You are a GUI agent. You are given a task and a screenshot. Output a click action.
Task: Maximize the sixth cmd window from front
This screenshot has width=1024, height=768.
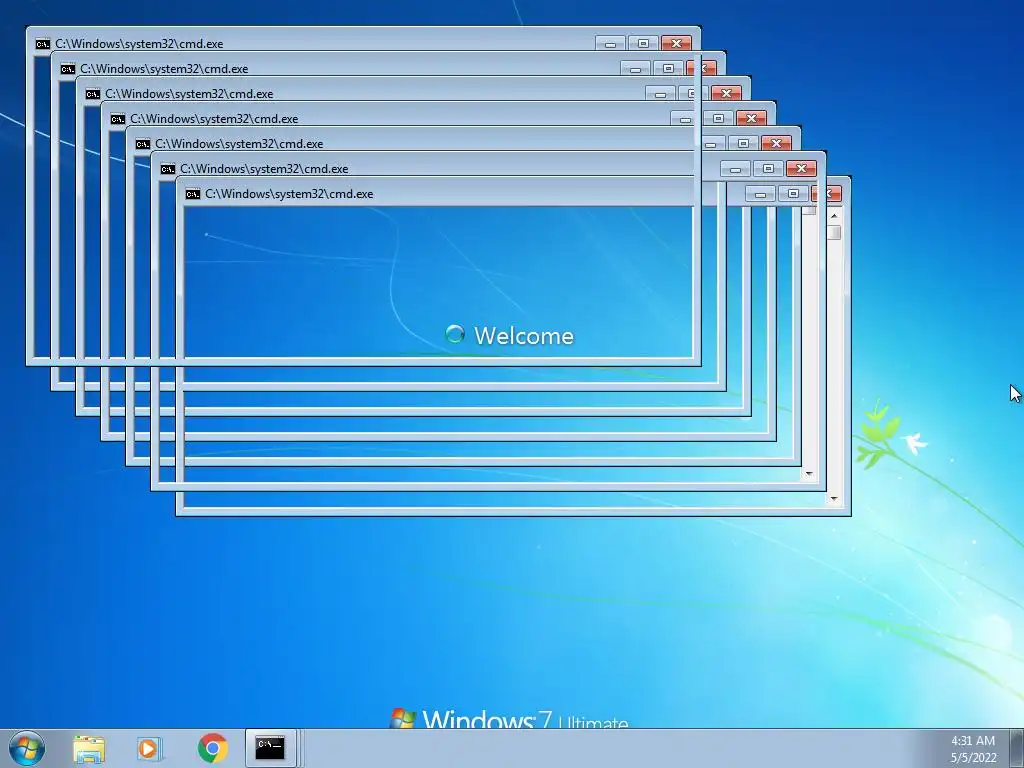[768, 168]
